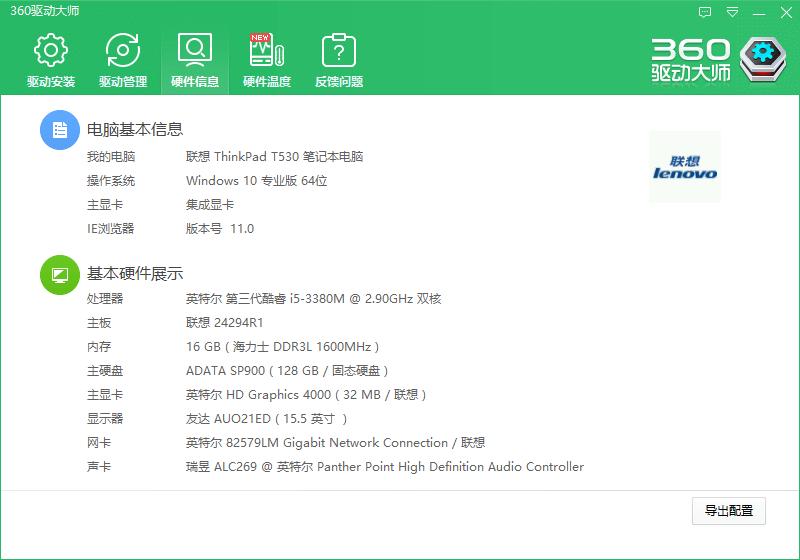800x560 pixels.
Task: Click the 版本号 11.0 value
Action: pyautogui.click(x=220, y=228)
